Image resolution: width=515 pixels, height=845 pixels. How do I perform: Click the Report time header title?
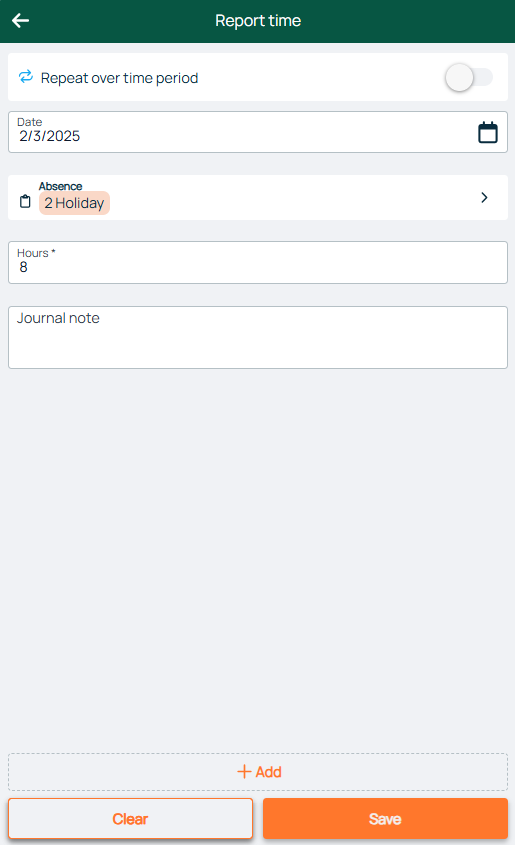click(258, 20)
